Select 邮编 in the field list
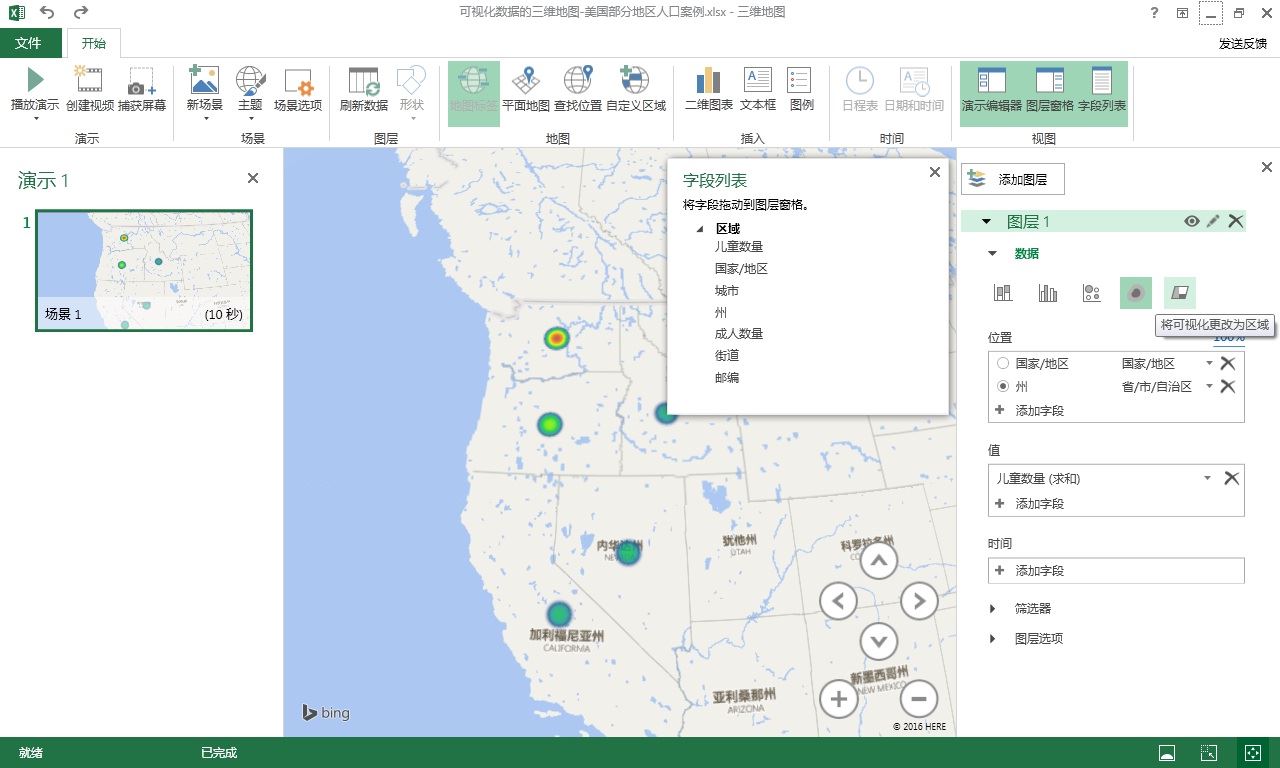1280x768 pixels. point(727,378)
